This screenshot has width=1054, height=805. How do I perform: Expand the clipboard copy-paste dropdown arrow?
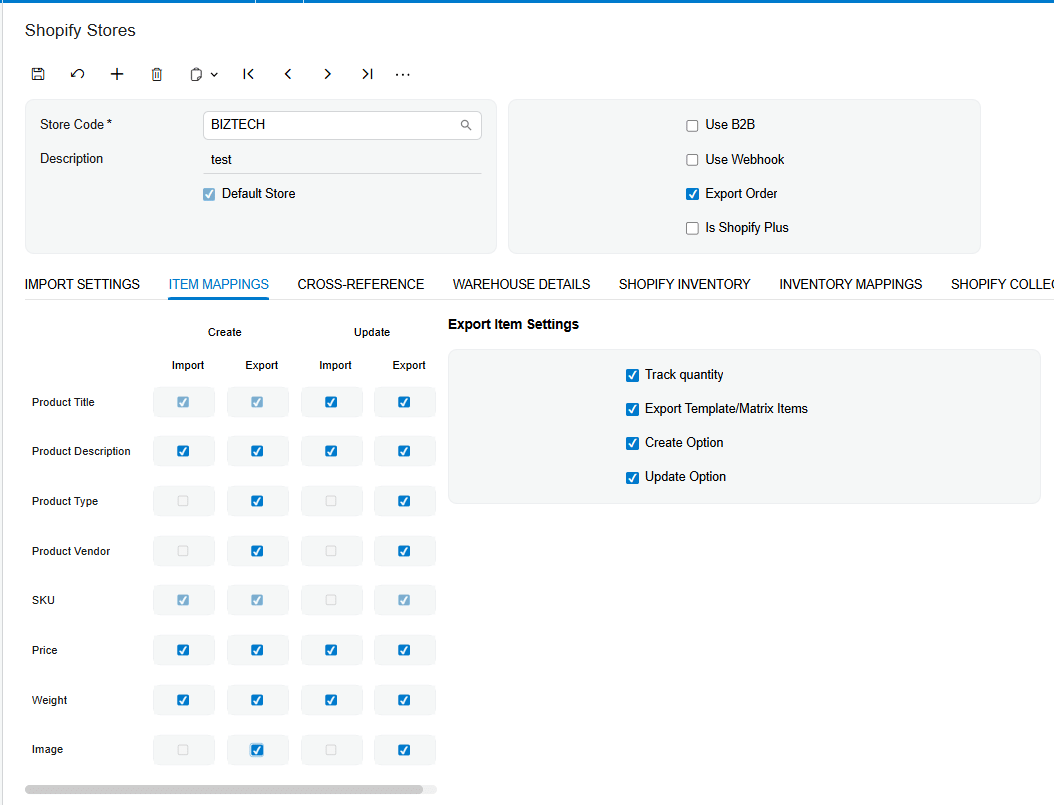214,75
